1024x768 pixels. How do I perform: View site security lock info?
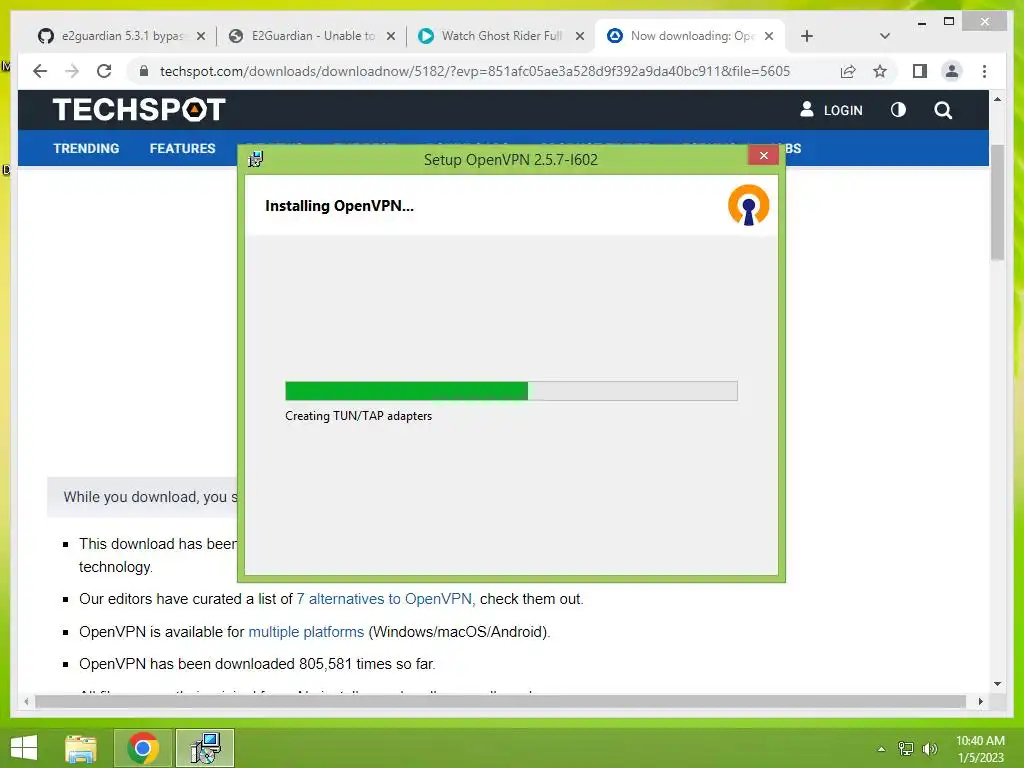pos(144,71)
